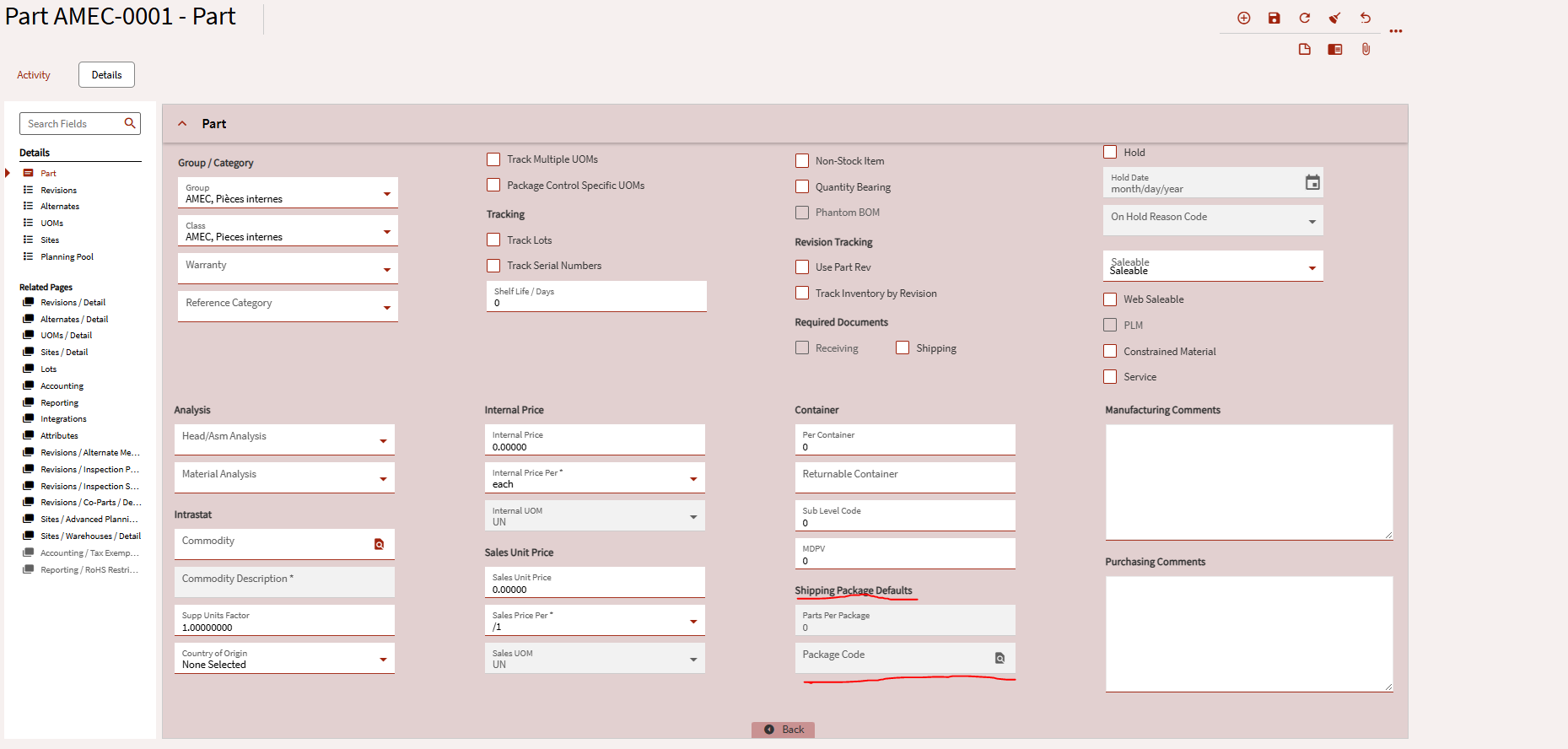
Task: Open Revisions / Inspection P… related link
Action: click(90, 469)
